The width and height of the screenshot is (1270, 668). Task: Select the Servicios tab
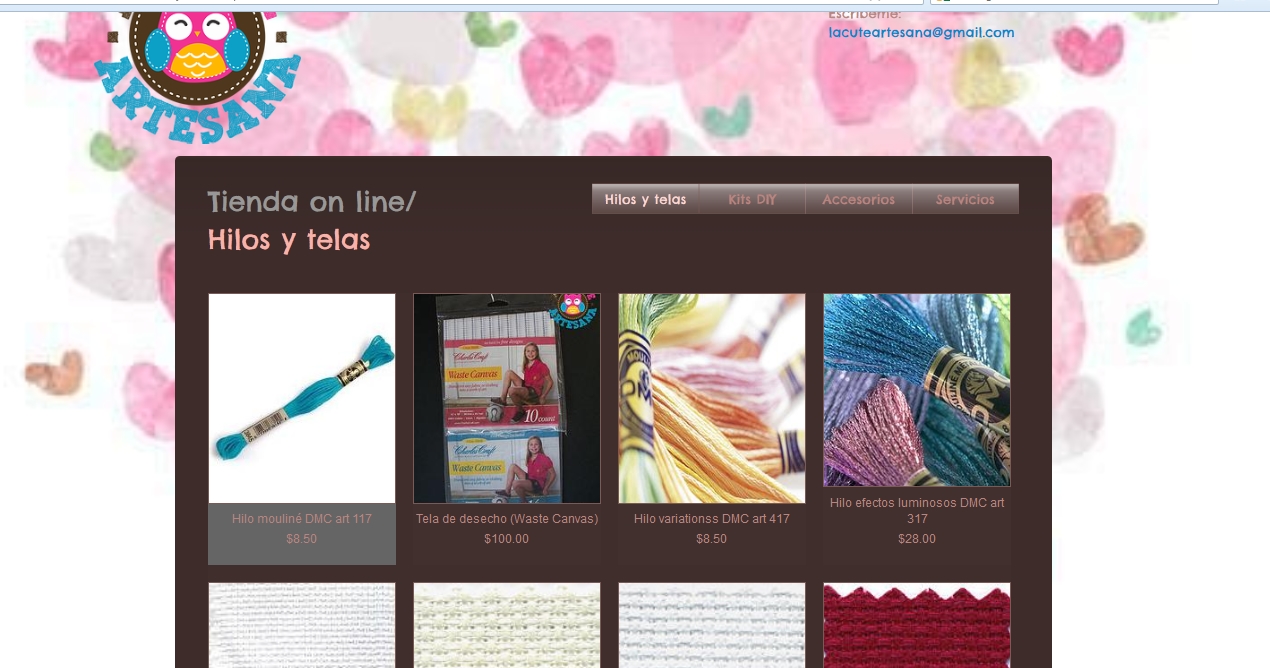965,199
